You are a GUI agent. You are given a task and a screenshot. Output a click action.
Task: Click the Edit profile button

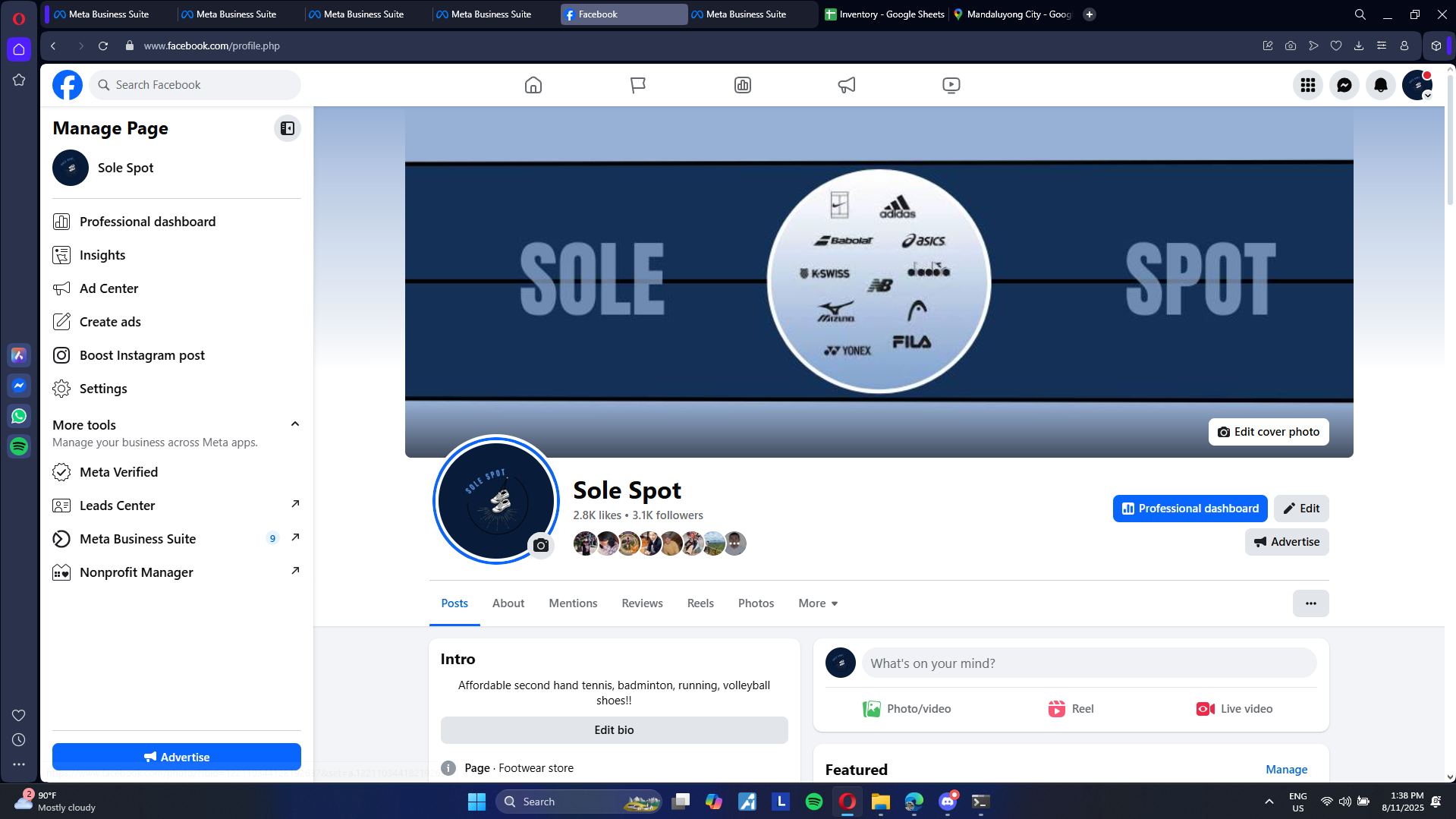point(1301,509)
